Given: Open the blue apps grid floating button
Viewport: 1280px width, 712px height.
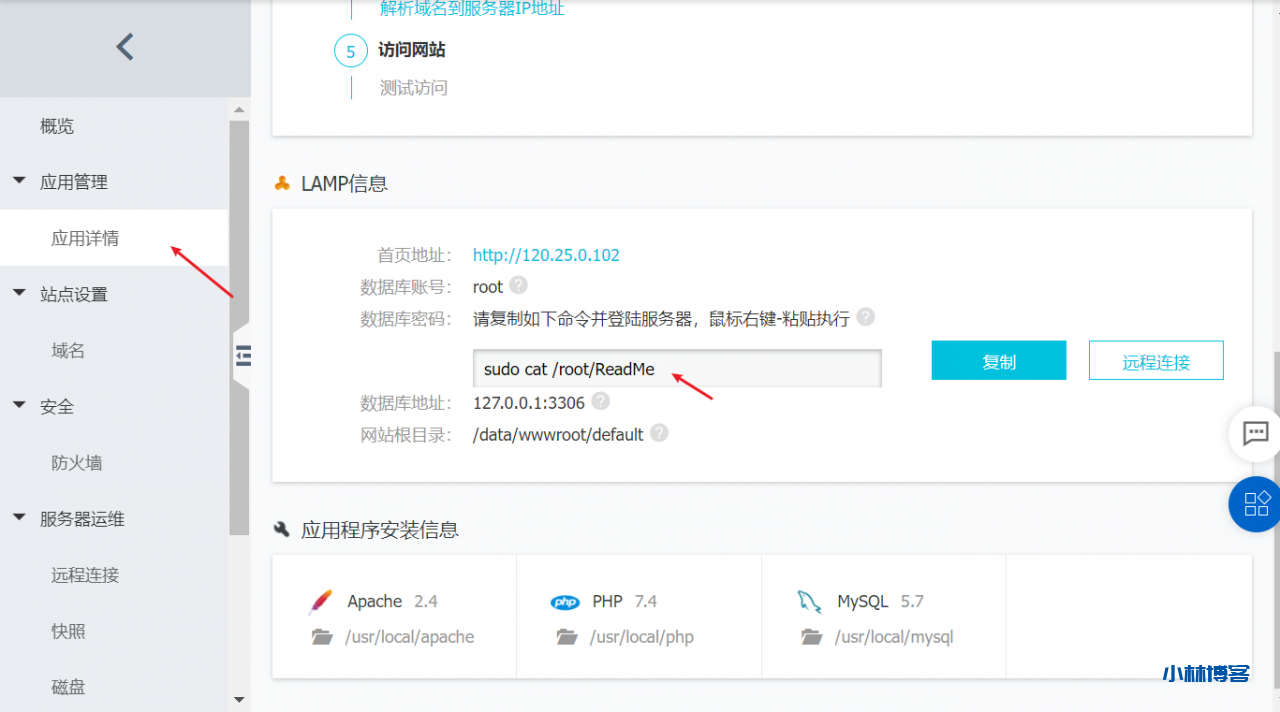Looking at the screenshot, I should (1255, 503).
